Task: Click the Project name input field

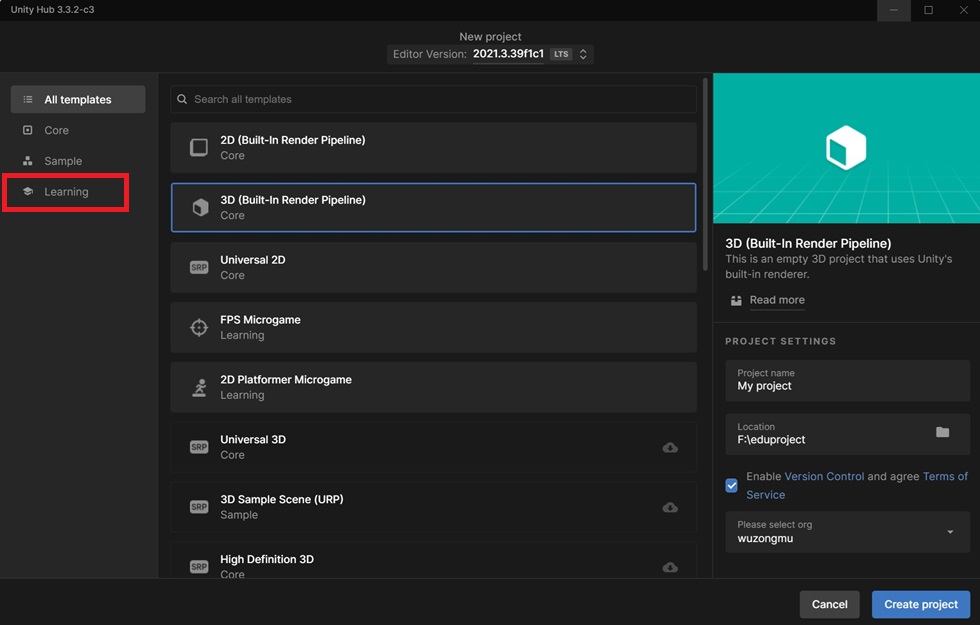Action: click(848, 380)
